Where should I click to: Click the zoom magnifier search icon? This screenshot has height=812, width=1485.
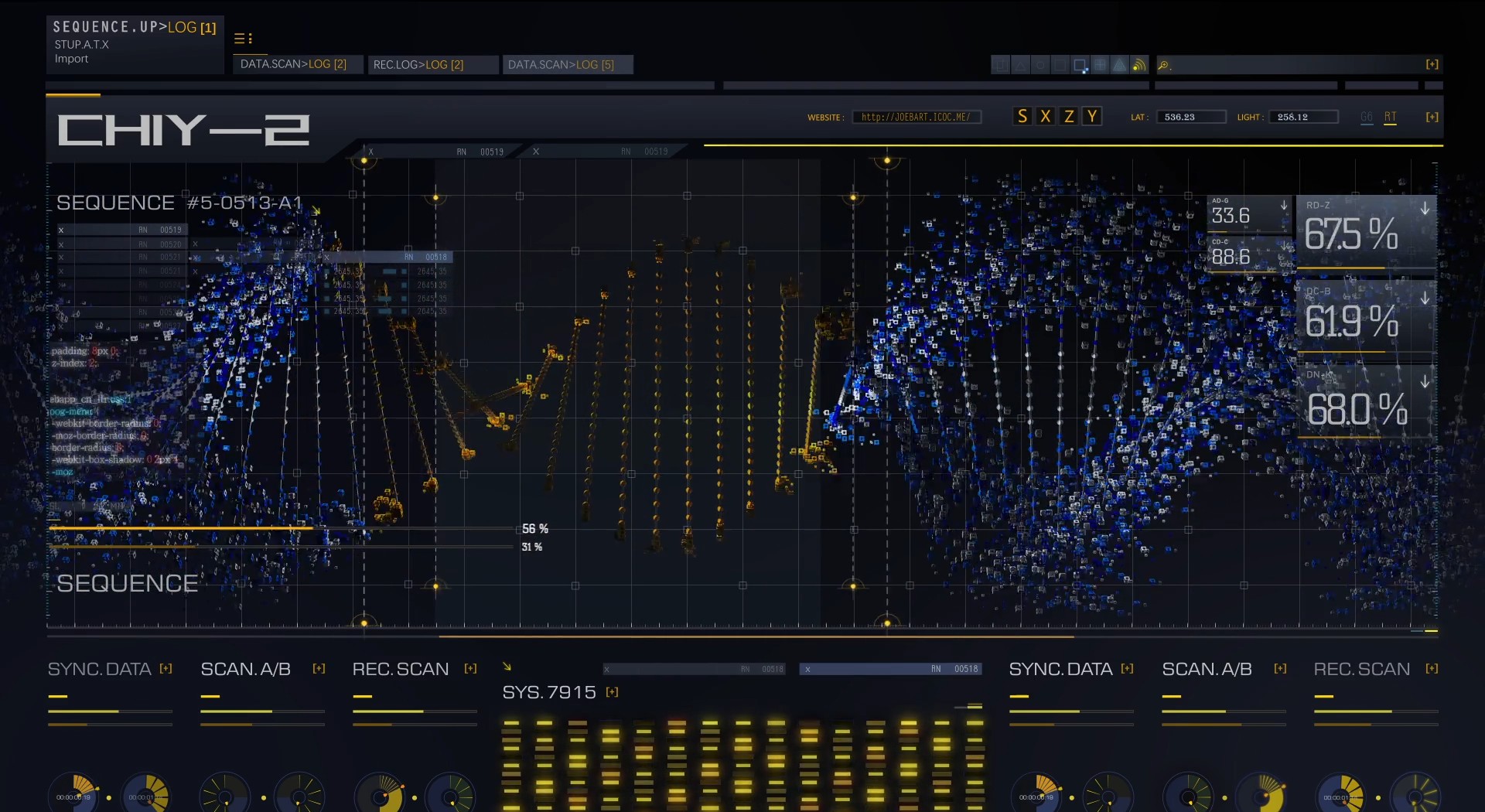[1163, 65]
